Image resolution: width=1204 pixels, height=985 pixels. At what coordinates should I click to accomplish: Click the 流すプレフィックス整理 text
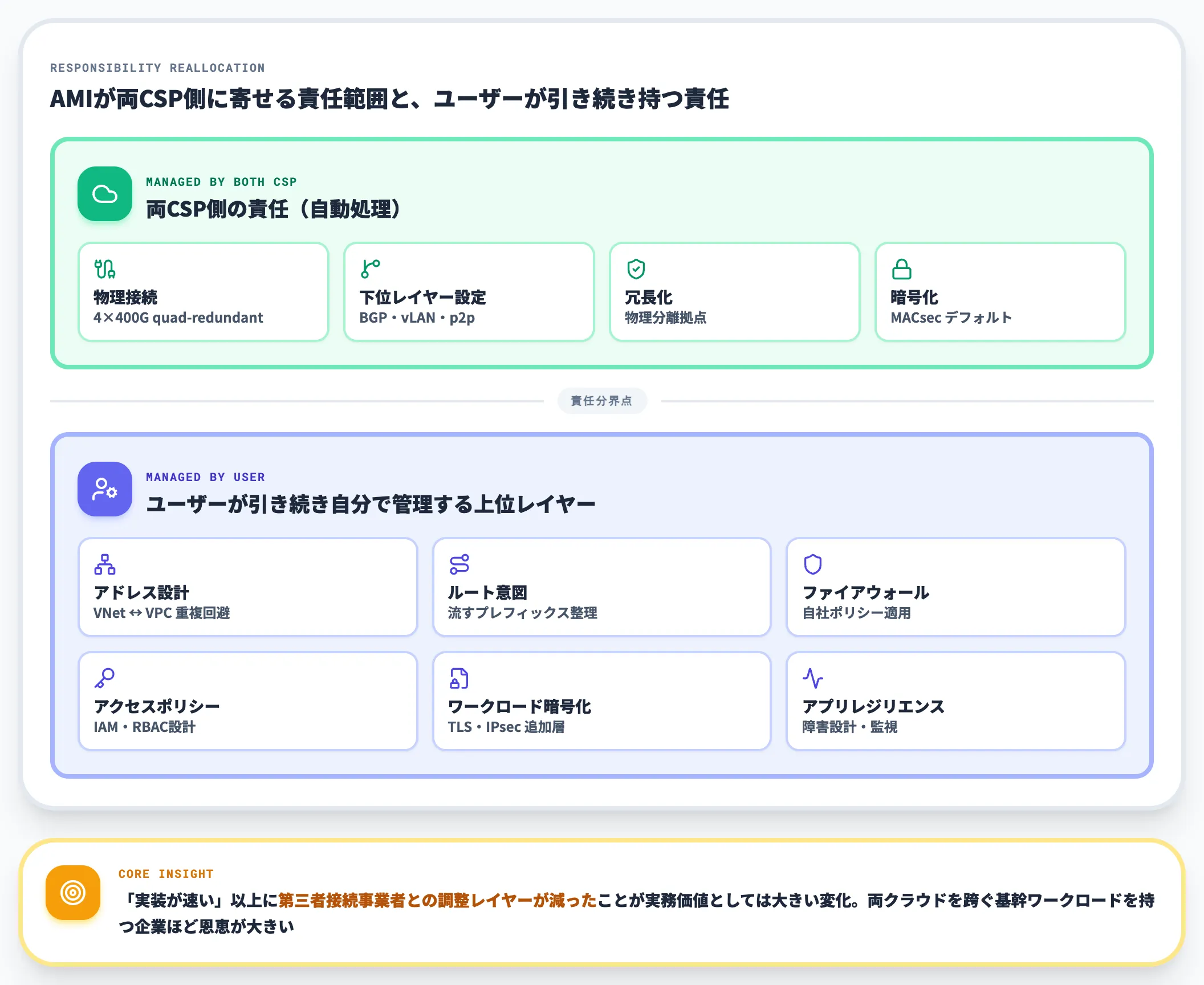tap(523, 613)
